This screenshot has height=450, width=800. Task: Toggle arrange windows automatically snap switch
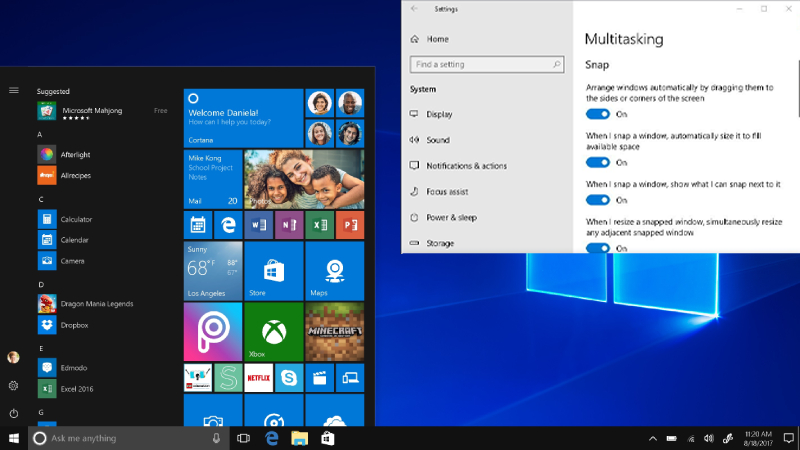pos(597,114)
